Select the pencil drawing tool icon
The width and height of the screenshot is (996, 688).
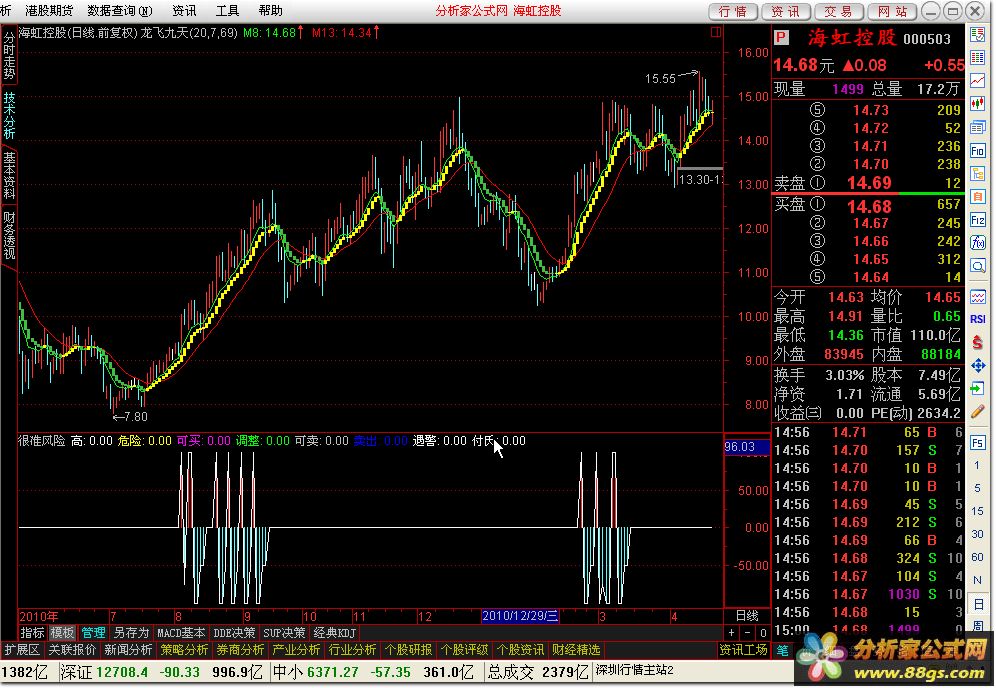pyautogui.click(x=978, y=412)
